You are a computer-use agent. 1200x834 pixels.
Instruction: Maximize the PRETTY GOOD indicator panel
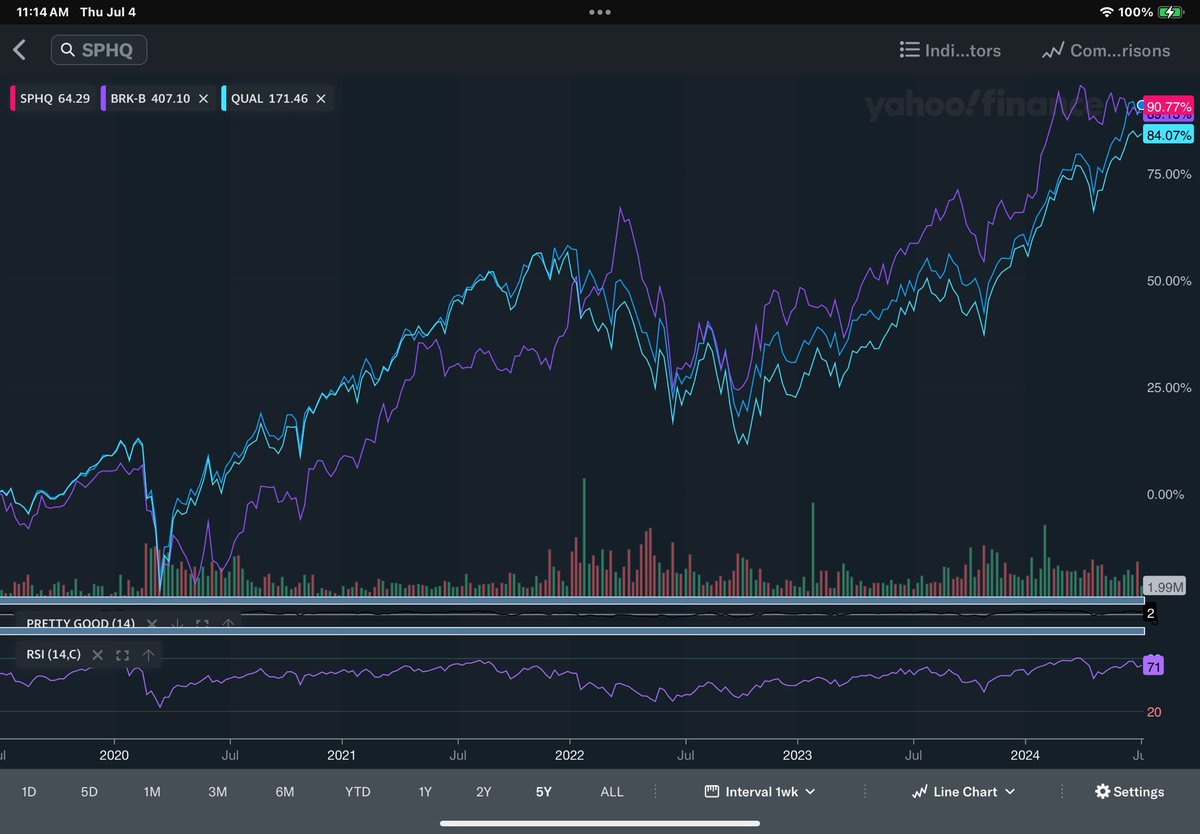(x=202, y=624)
